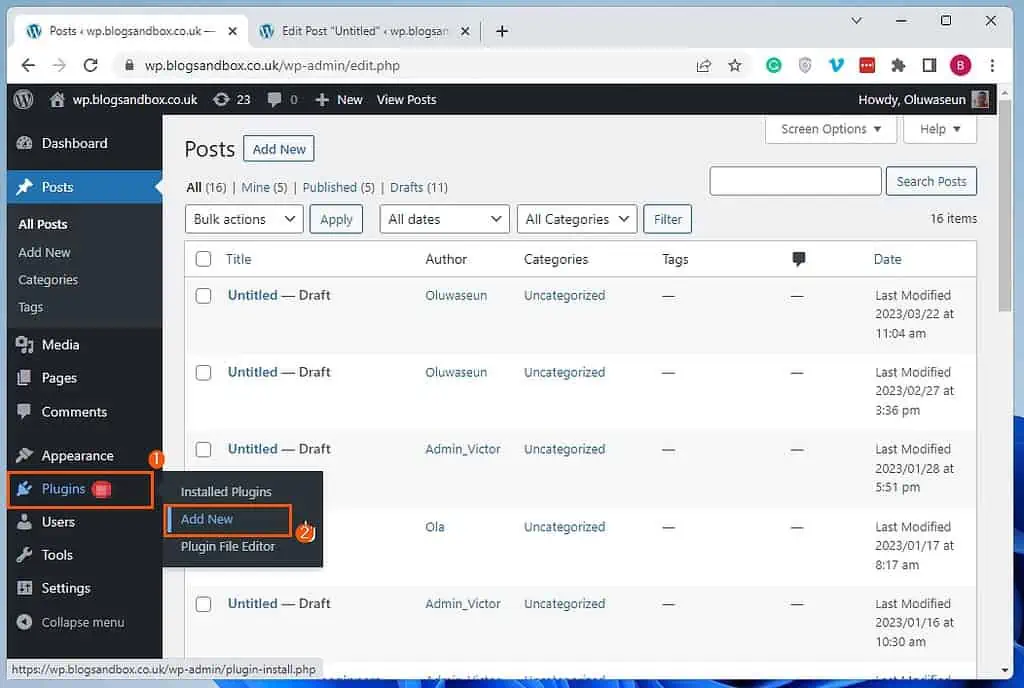Open the Bulk actions dropdown
The height and width of the screenshot is (688, 1024).
coord(243,219)
